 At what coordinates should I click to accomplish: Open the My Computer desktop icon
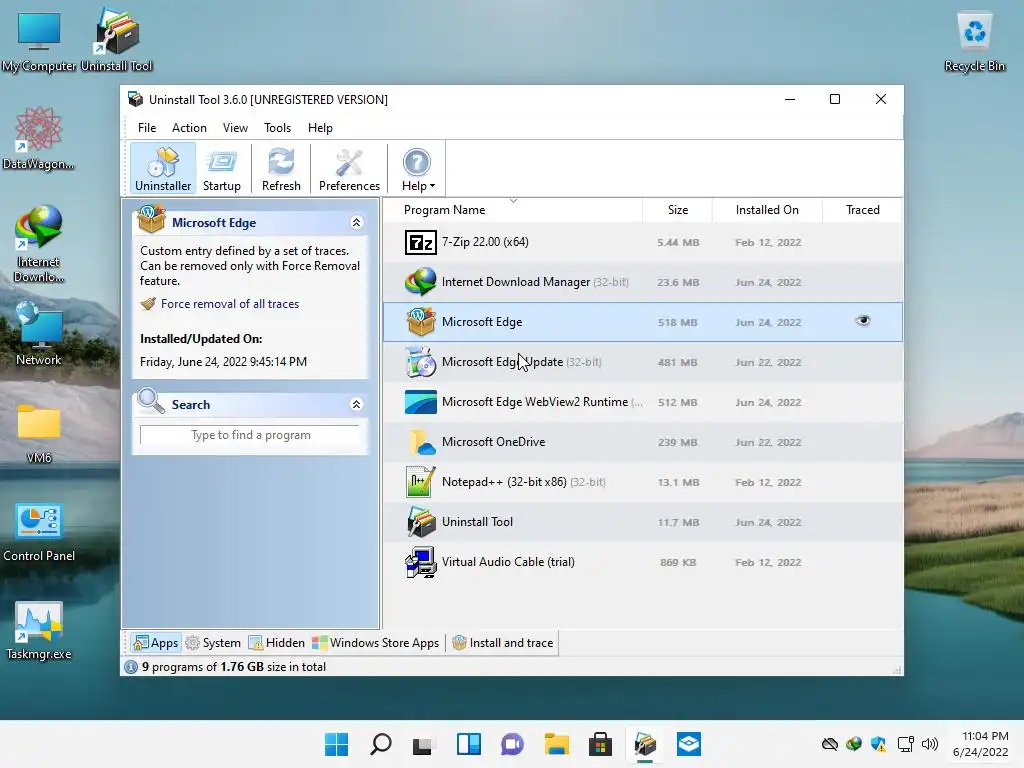tap(39, 40)
